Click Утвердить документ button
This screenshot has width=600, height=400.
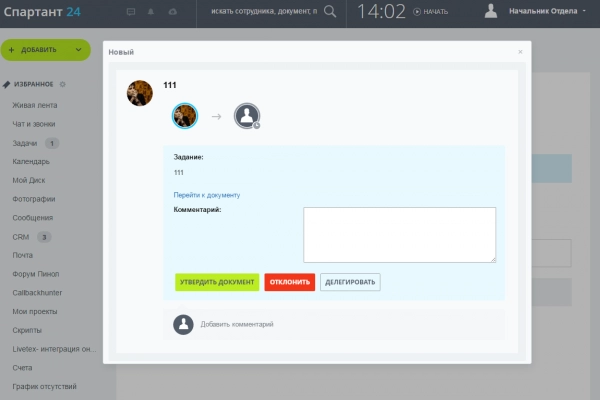point(217,282)
